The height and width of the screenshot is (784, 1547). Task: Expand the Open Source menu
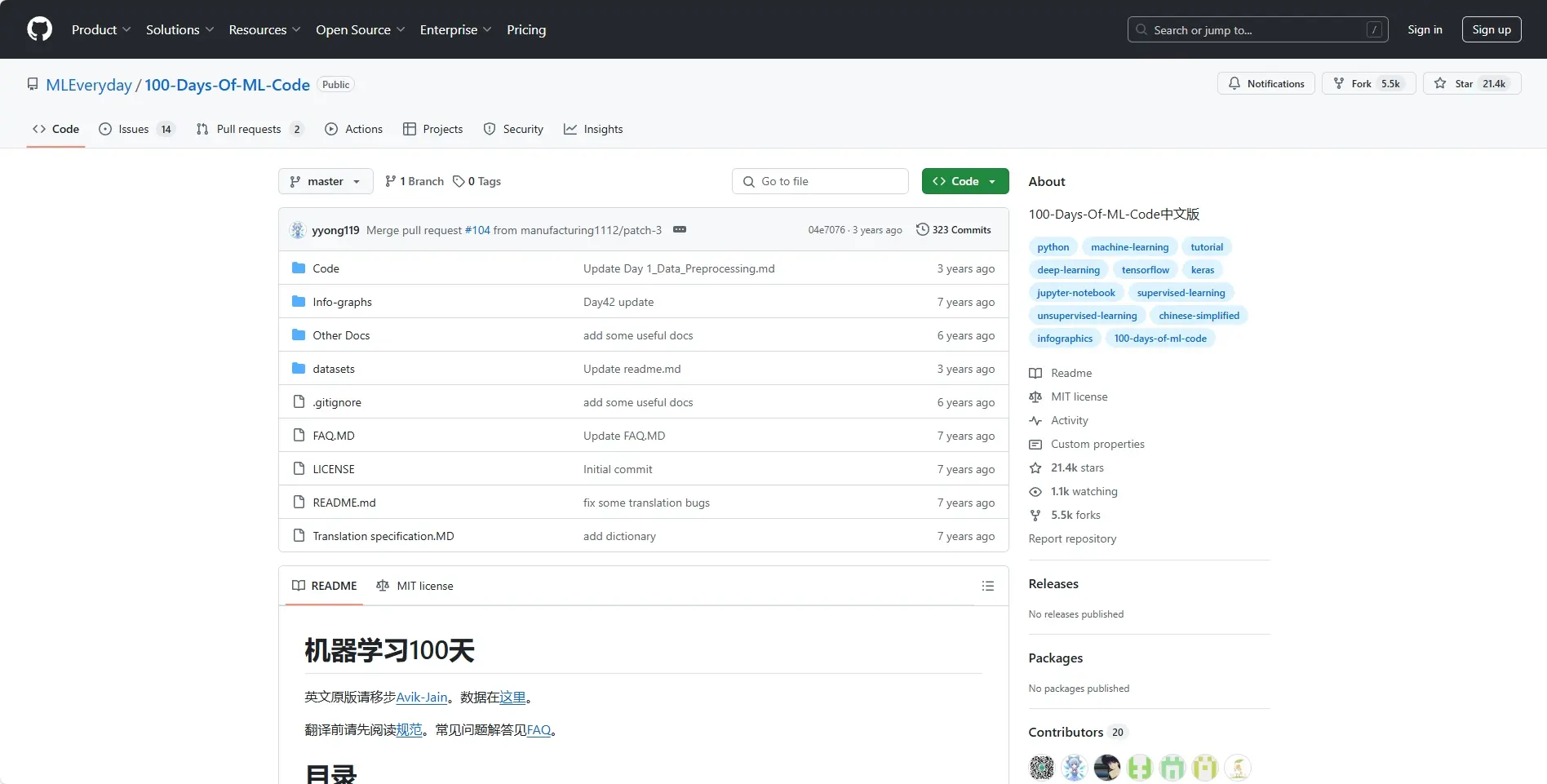point(360,29)
